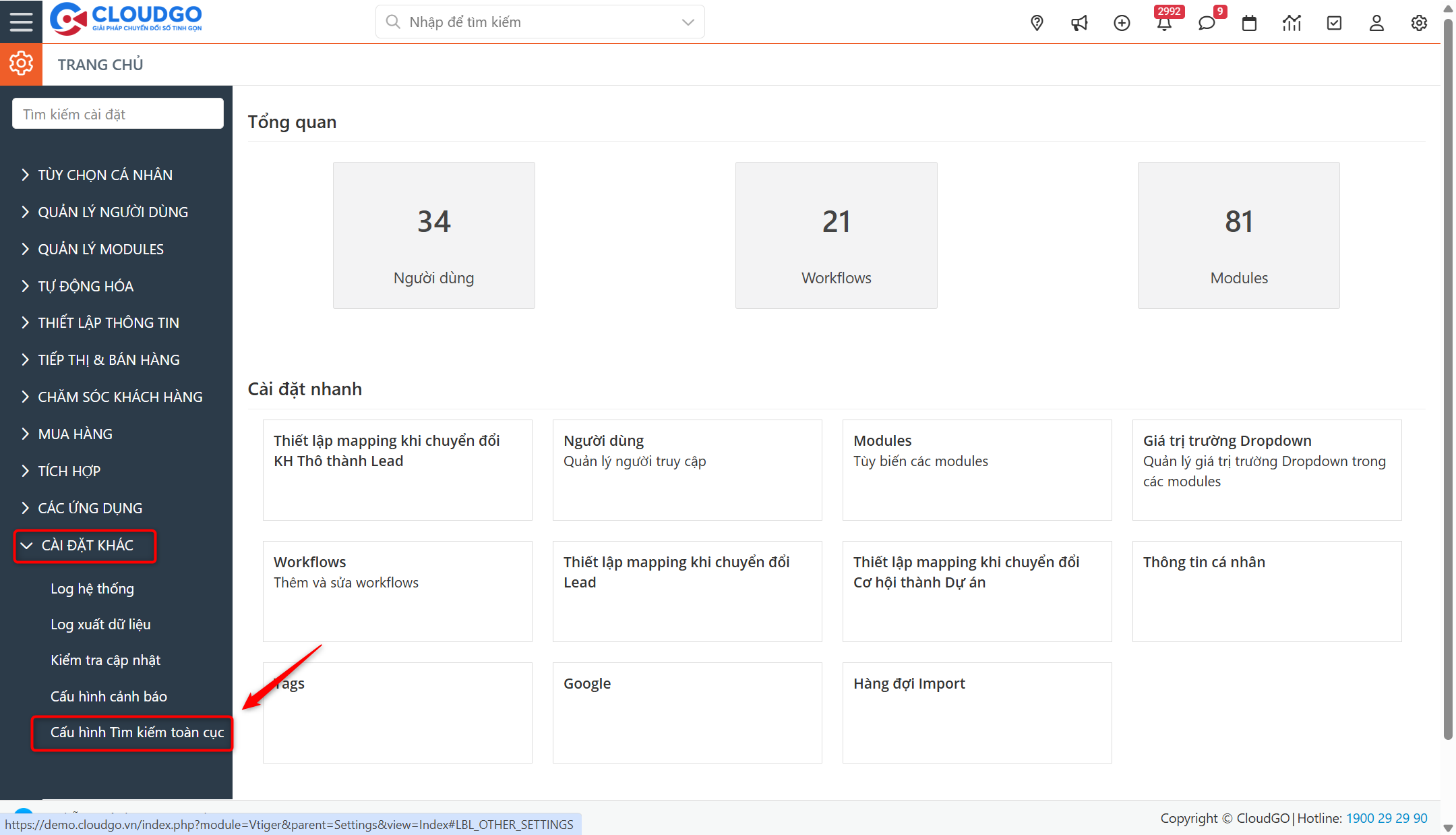Click inside the Tìm kiếm cài đặt field

pos(117,113)
